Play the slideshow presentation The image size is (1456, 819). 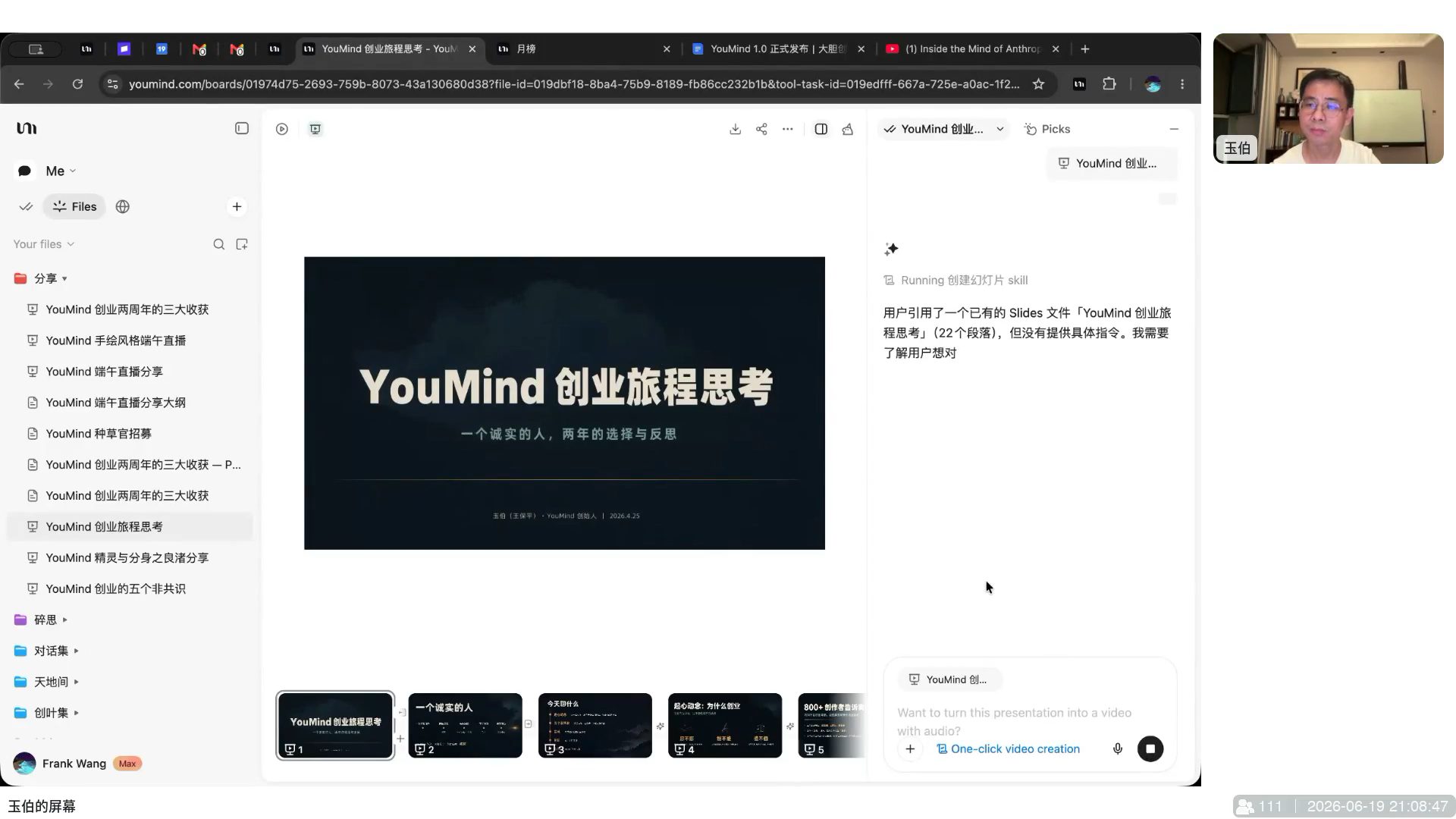click(x=282, y=129)
